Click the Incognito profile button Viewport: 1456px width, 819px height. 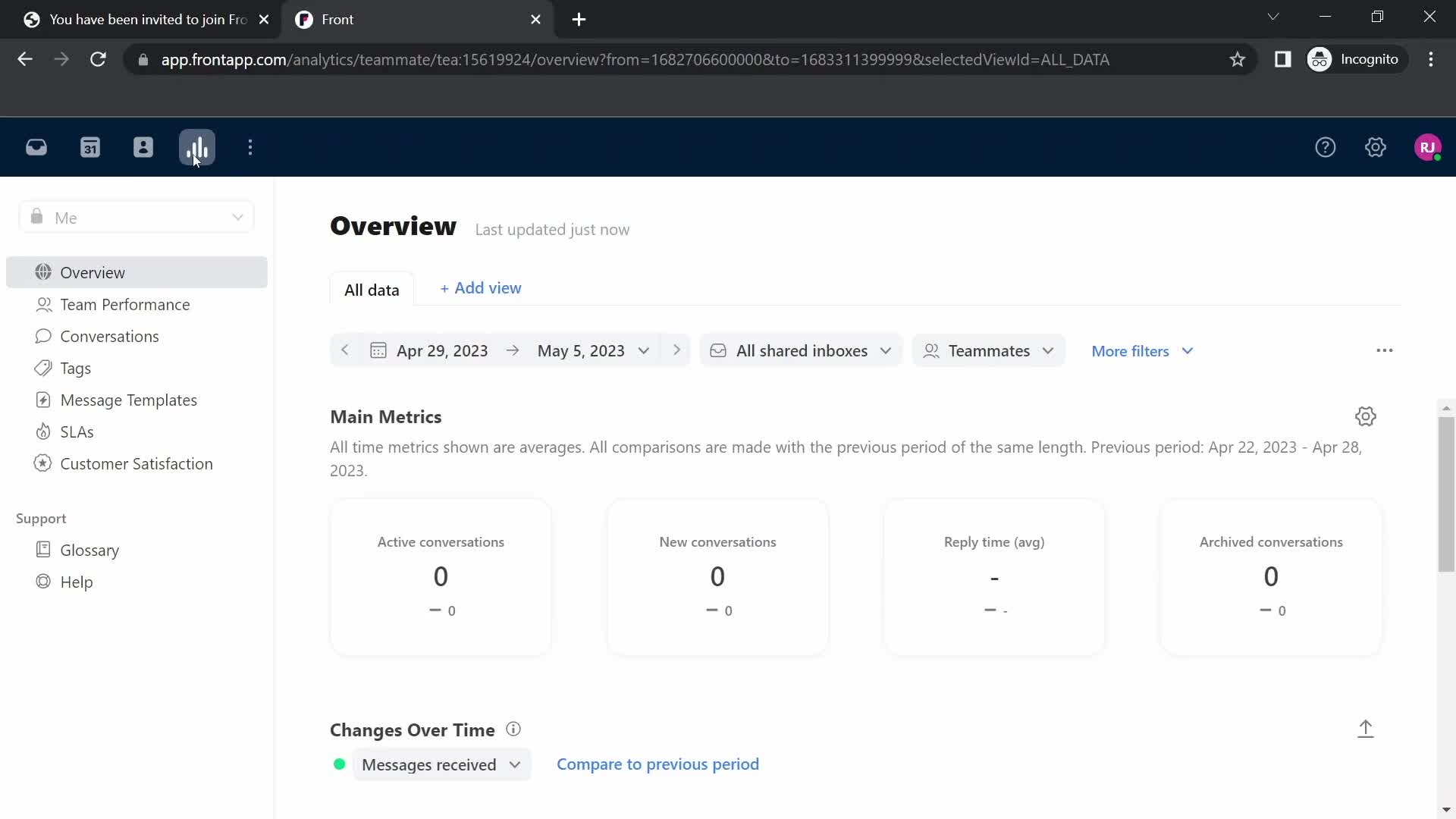click(1356, 59)
